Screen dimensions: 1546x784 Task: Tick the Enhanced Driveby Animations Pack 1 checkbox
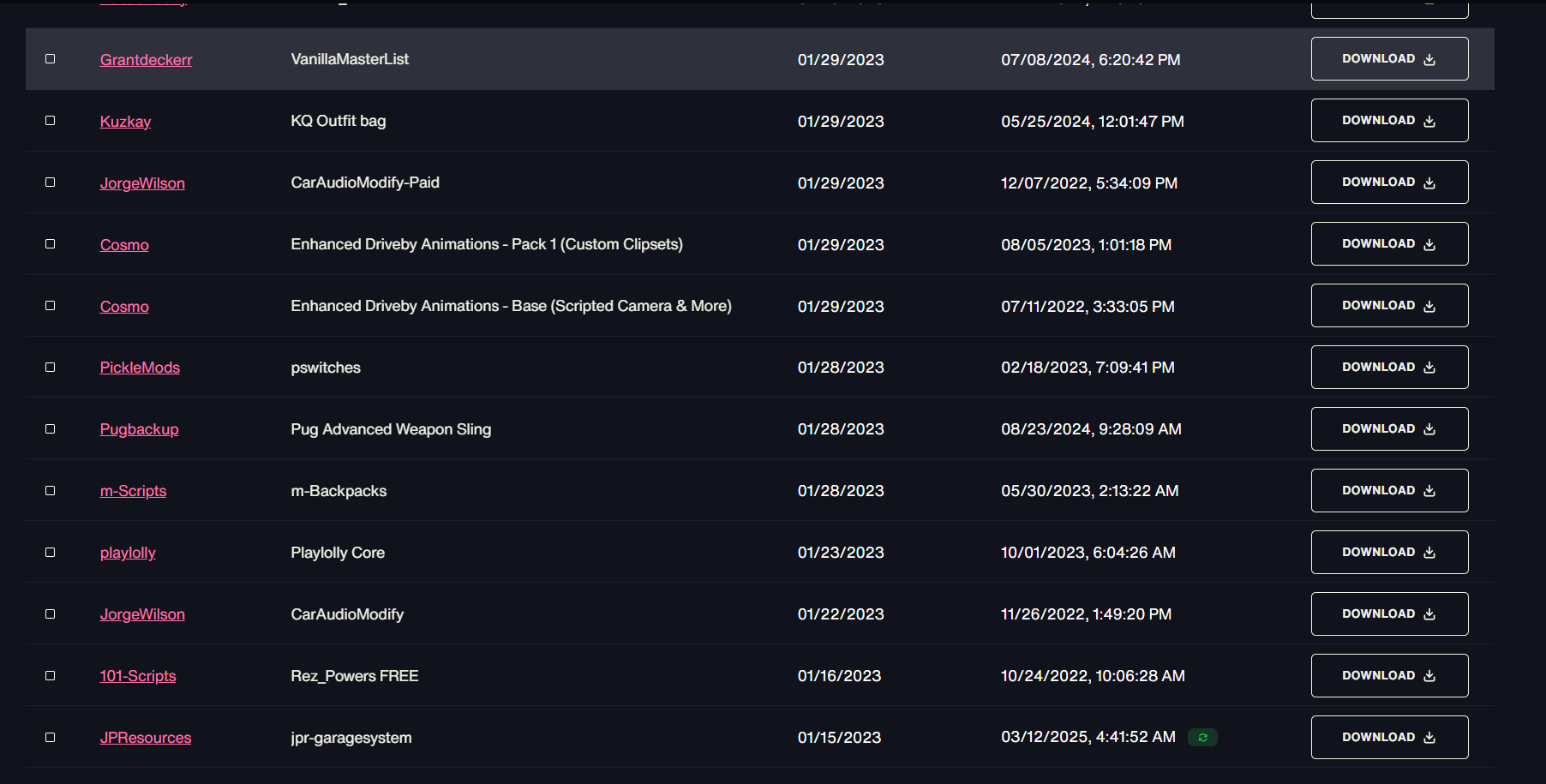tap(51, 244)
